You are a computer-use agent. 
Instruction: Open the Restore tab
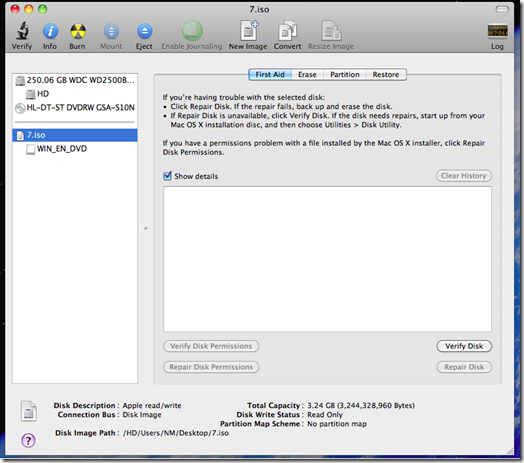tap(386, 75)
